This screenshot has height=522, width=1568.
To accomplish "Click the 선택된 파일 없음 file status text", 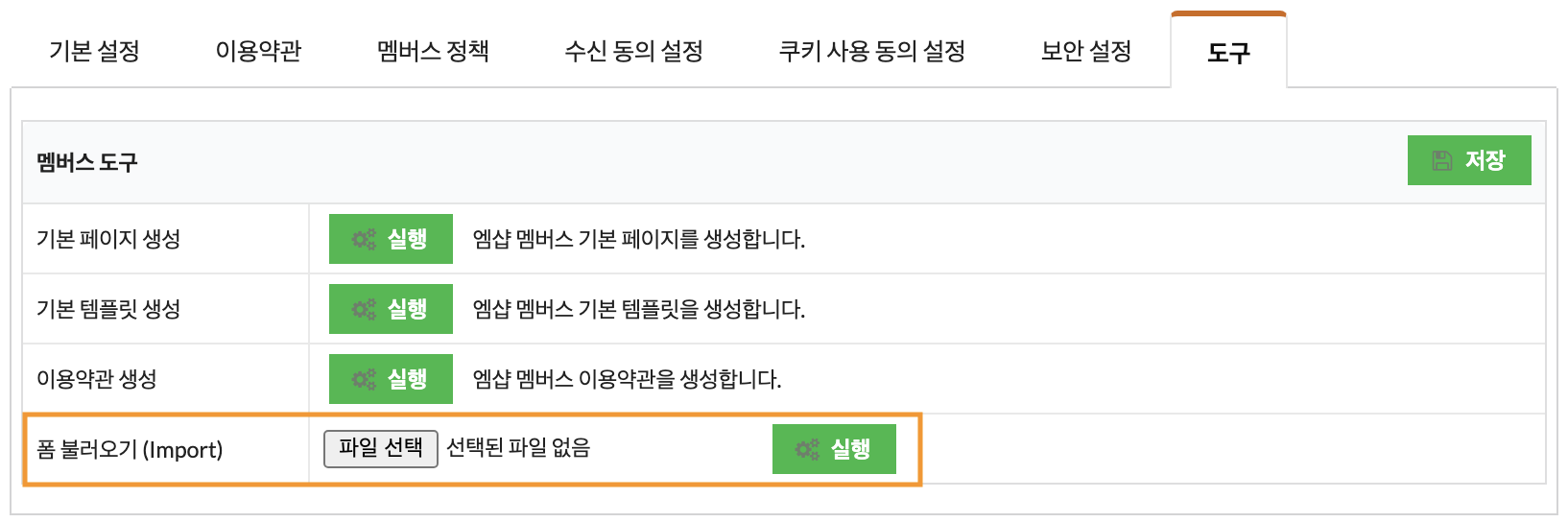I will click(x=518, y=448).
